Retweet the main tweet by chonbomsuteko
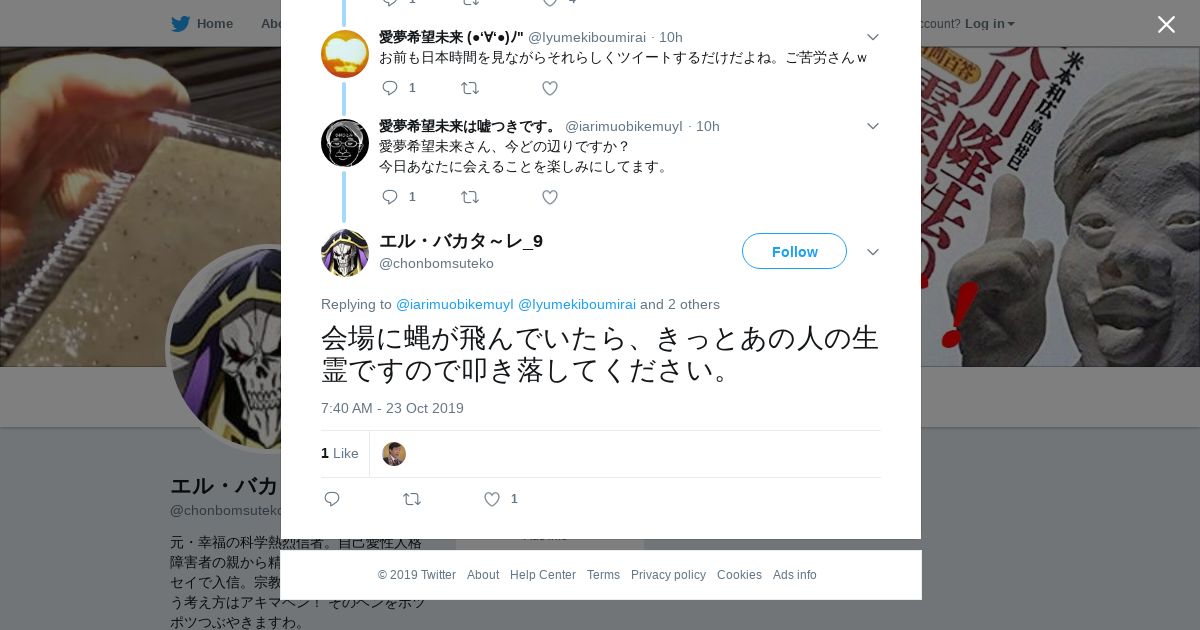The height and width of the screenshot is (630, 1200). [x=412, y=499]
